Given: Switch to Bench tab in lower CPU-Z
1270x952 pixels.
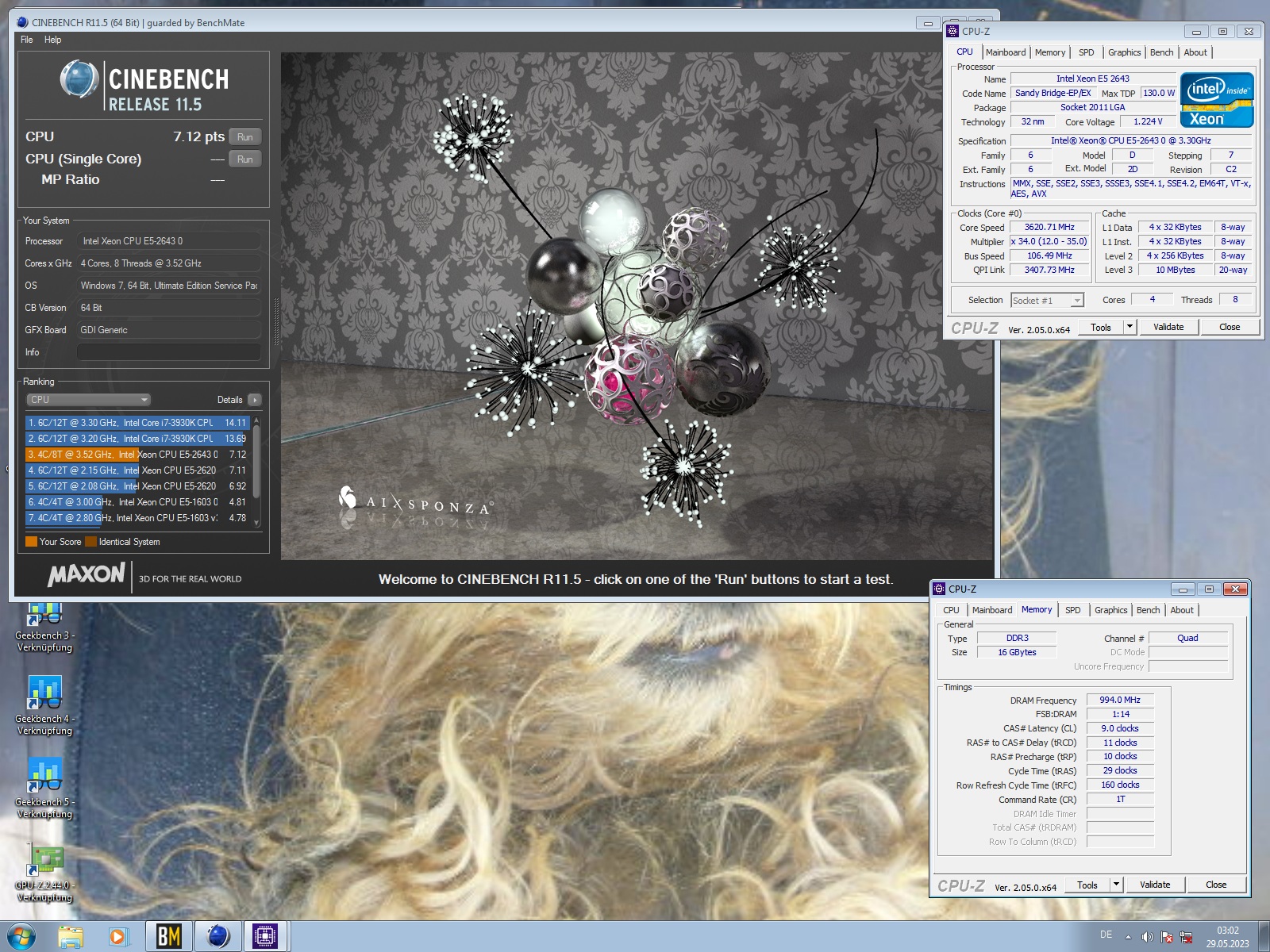Looking at the screenshot, I should coord(1148,610).
